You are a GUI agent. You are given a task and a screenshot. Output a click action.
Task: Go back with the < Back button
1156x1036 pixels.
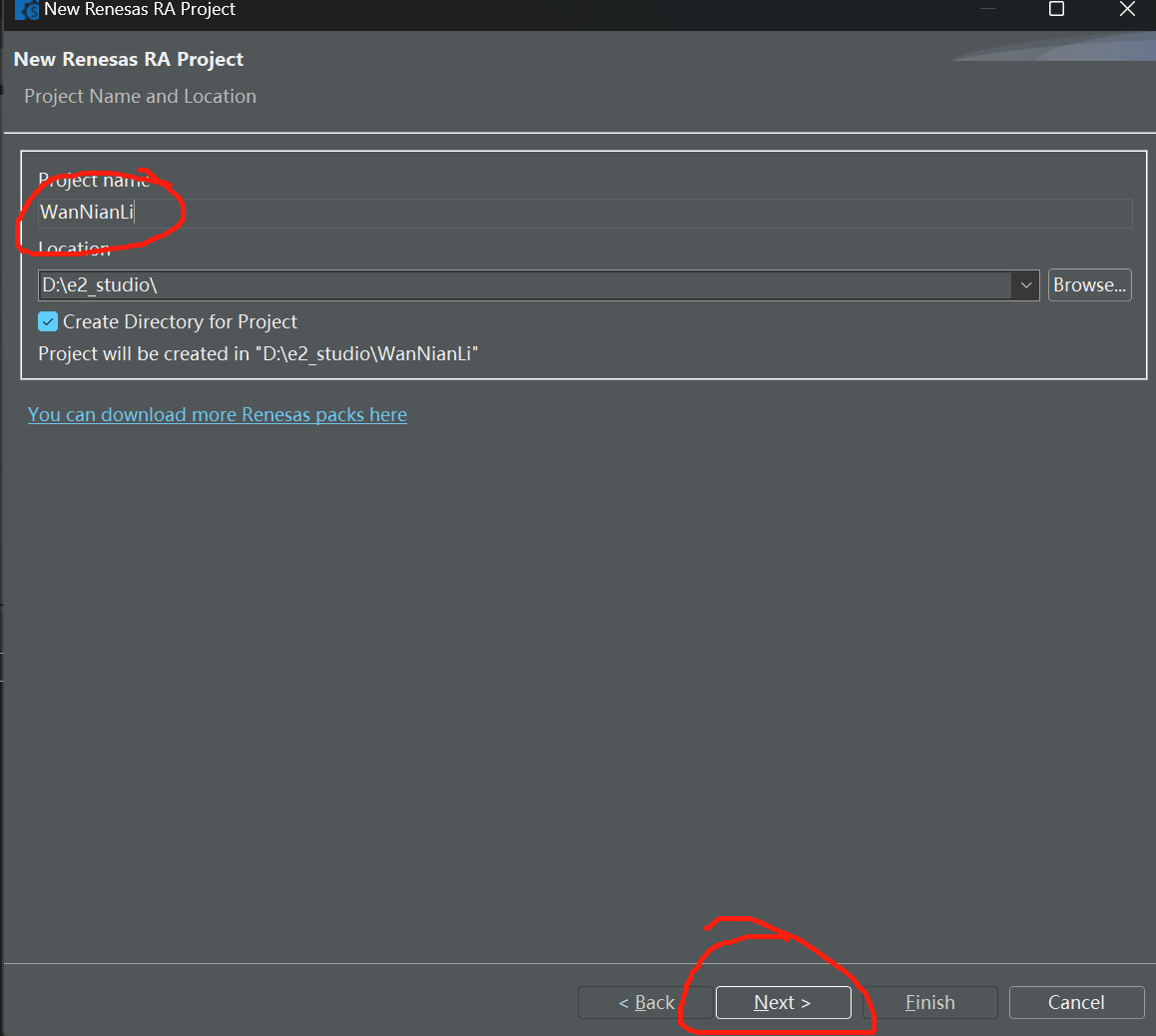[646, 1002]
